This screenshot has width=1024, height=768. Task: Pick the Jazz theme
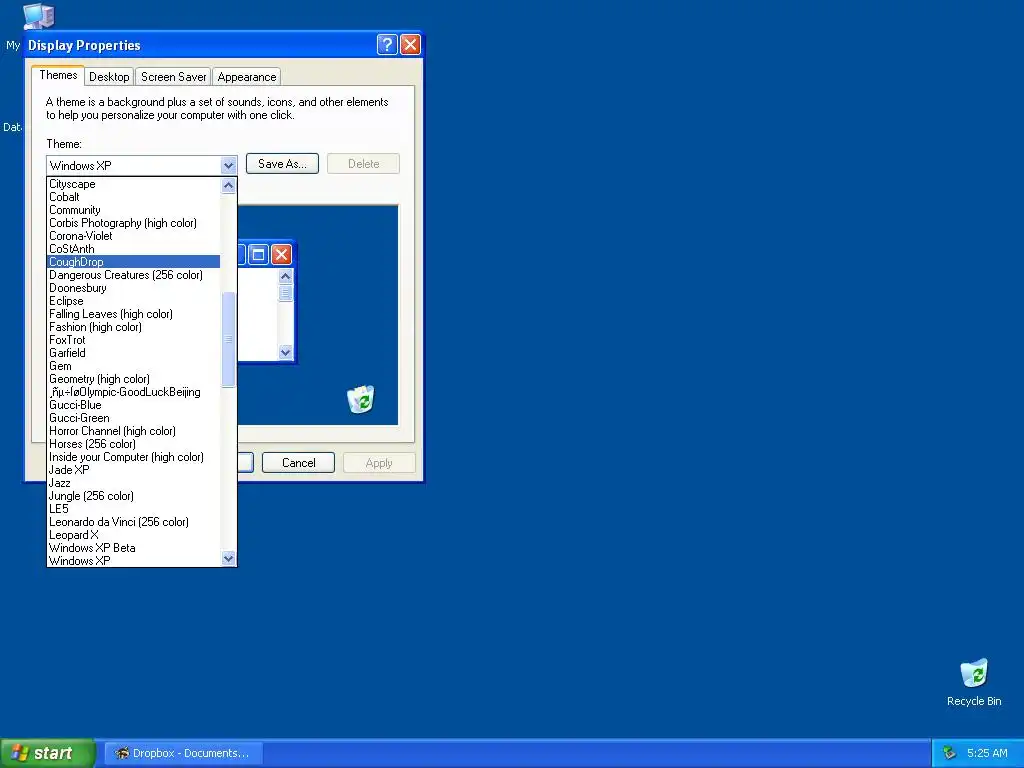tap(134, 483)
